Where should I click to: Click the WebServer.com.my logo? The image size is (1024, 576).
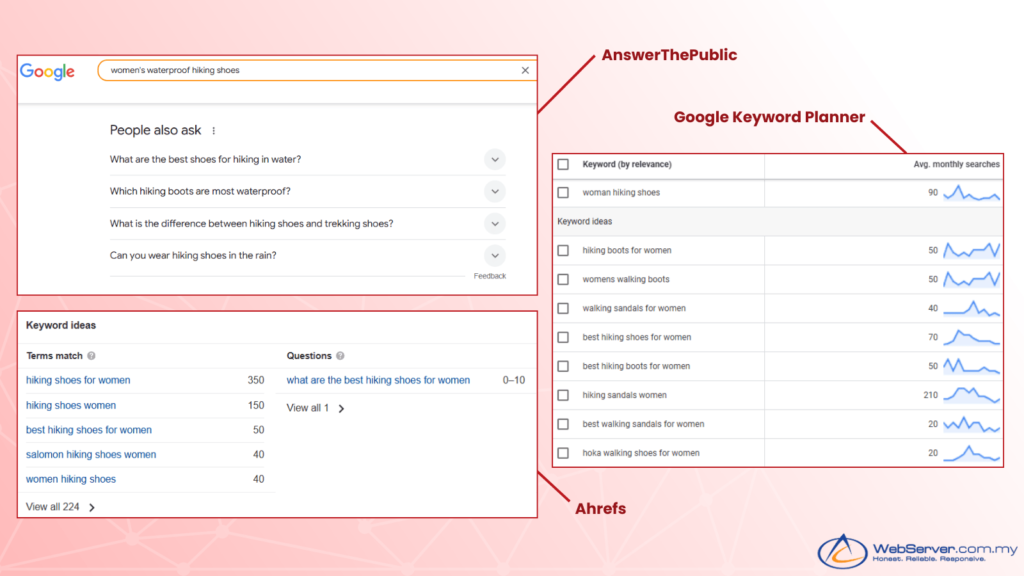[917, 551]
